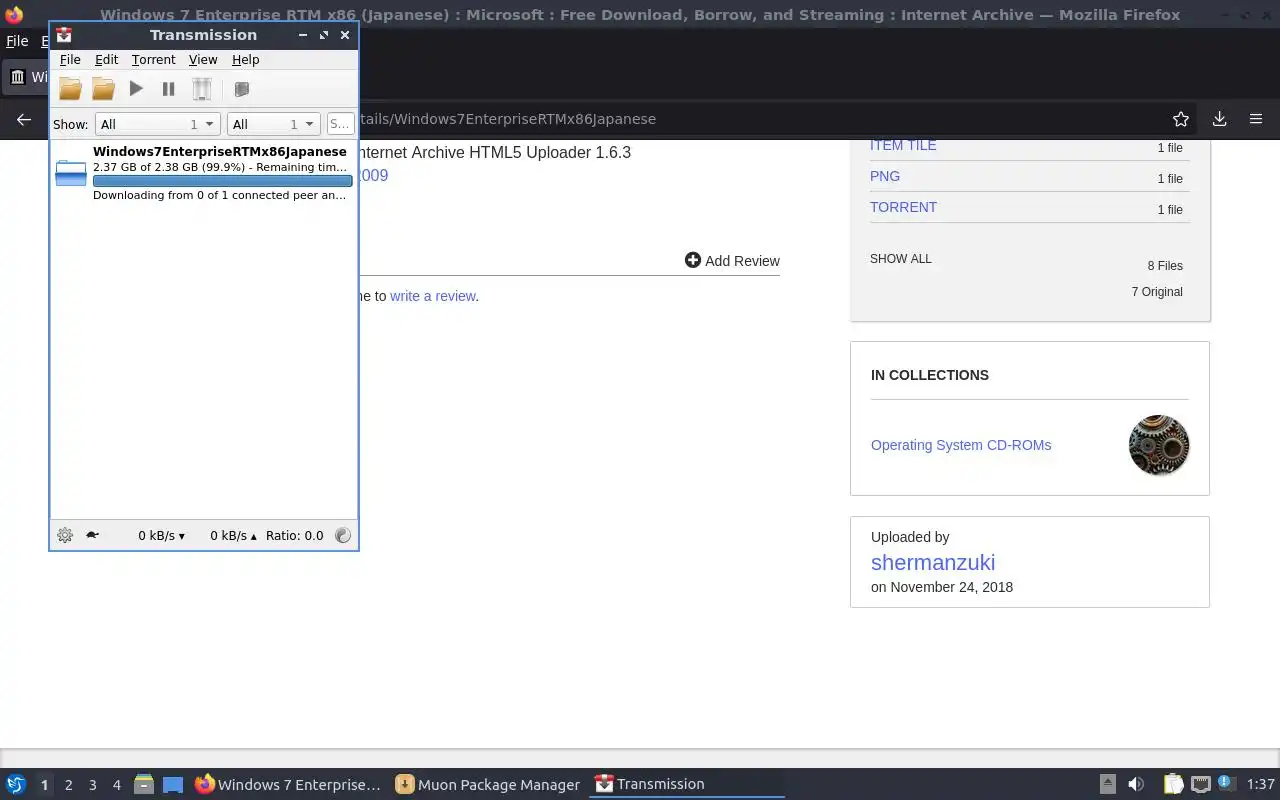This screenshot has width=1280, height=800.
Task: Click the 0 kB/s upload speed indicator
Action: 233,535
